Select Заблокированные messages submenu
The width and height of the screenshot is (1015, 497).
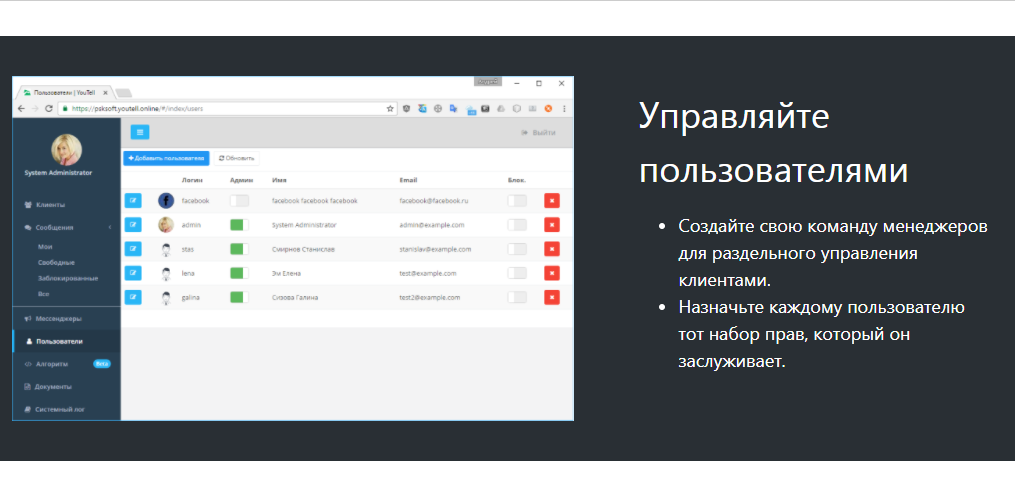[x=68, y=278]
